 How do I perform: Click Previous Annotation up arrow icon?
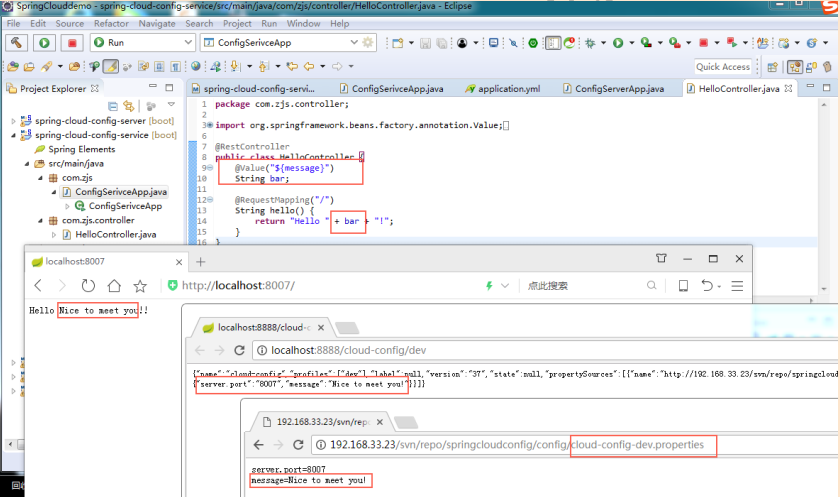click(x=264, y=66)
